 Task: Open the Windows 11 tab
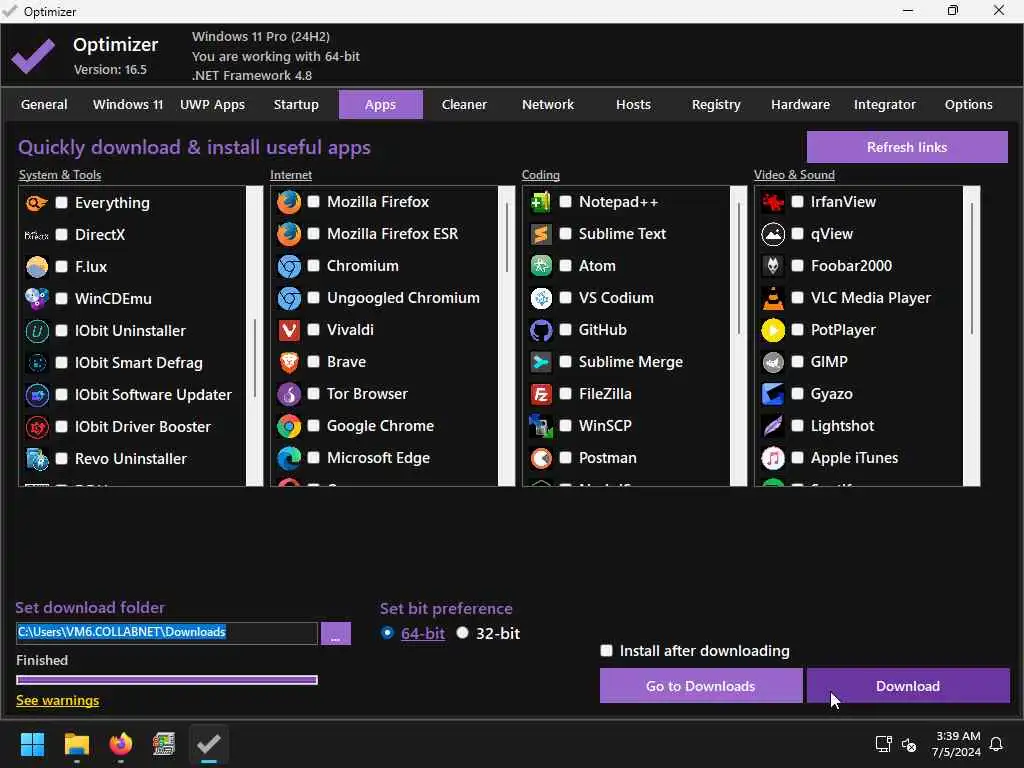(128, 104)
